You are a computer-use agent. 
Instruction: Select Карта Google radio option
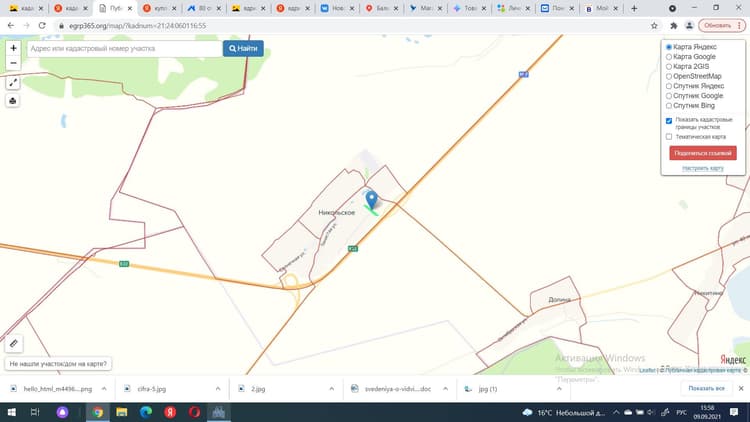(x=669, y=57)
